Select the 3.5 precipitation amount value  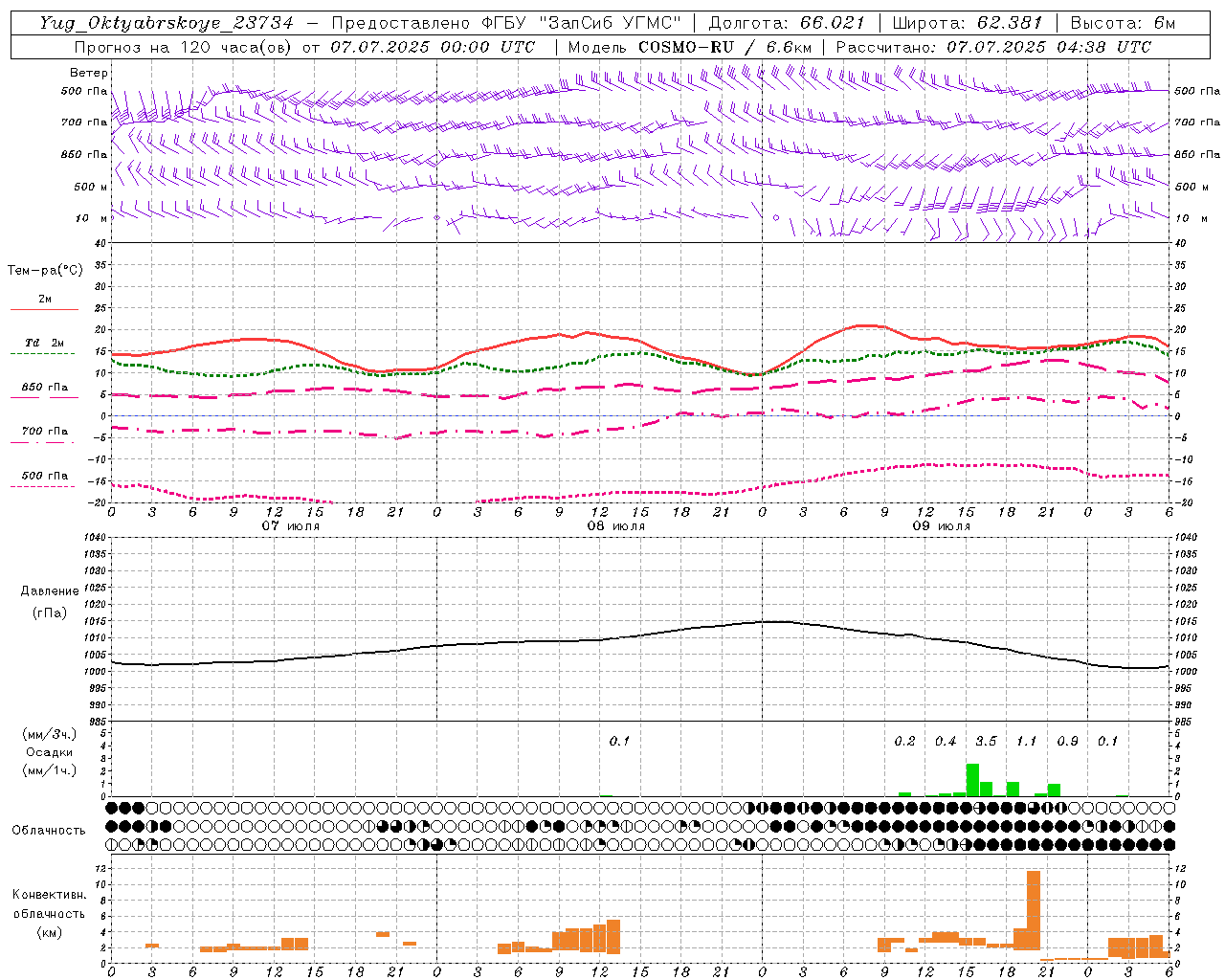tap(986, 742)
